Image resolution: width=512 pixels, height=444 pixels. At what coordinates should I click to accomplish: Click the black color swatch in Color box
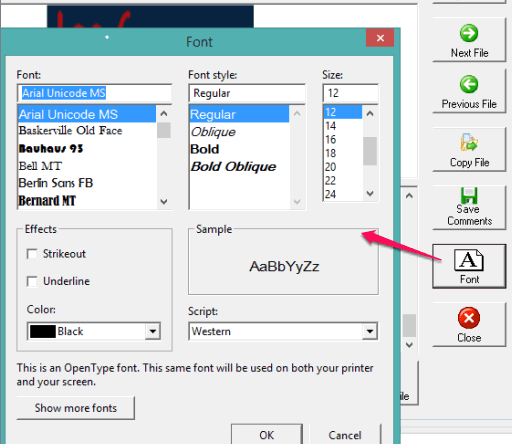(43, 331)
